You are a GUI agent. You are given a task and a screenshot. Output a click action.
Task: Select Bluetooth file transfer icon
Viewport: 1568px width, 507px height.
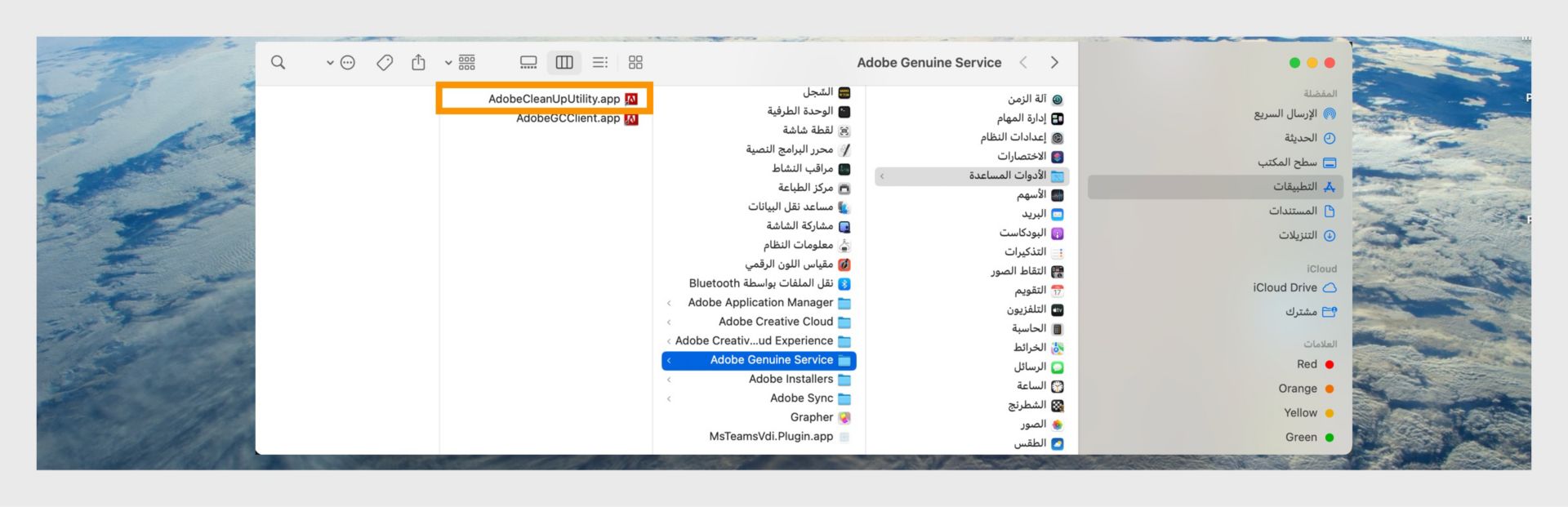pos(844,284)
